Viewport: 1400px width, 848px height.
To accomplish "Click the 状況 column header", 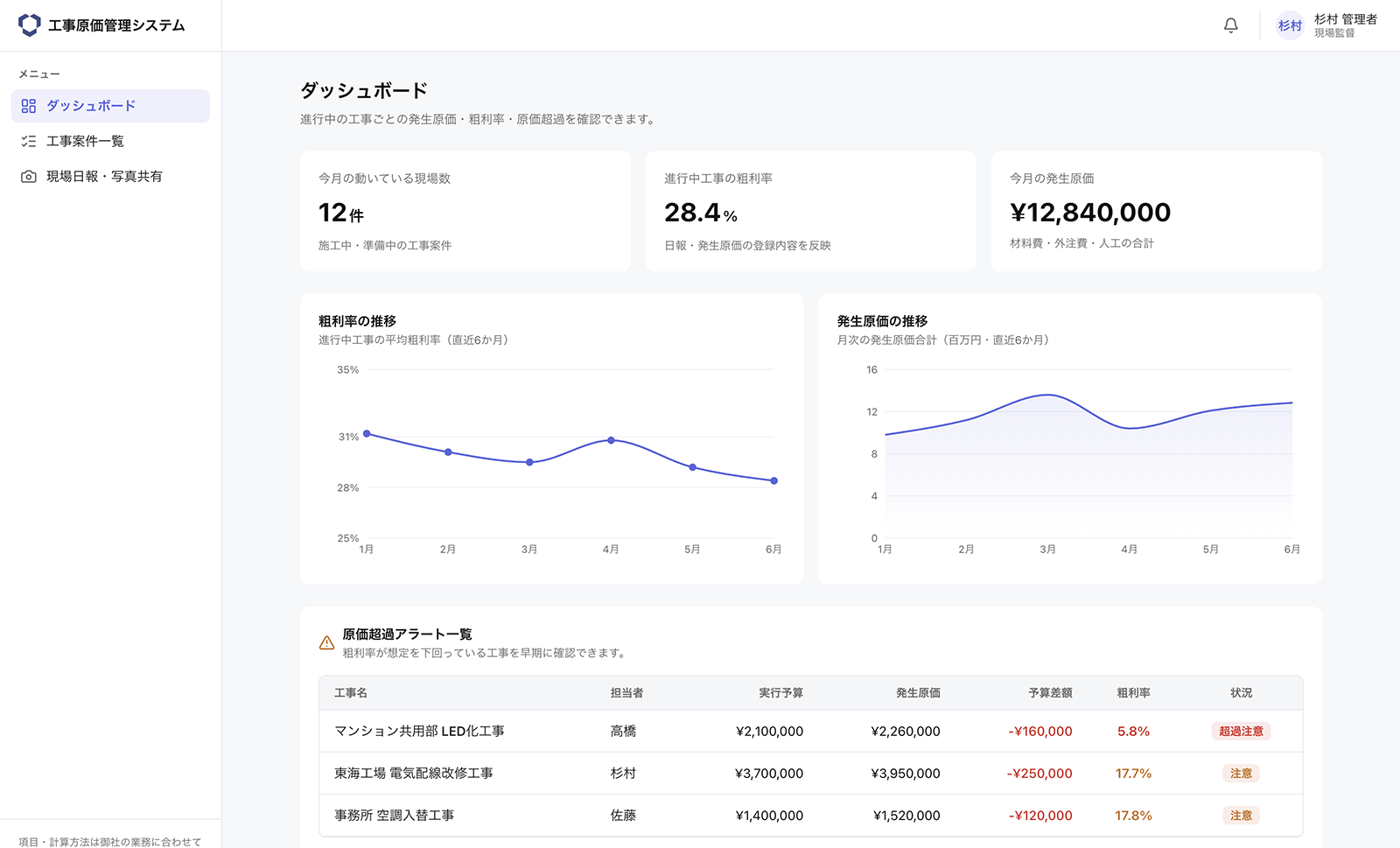I will pyautogui.click(x=1241, y=692).
